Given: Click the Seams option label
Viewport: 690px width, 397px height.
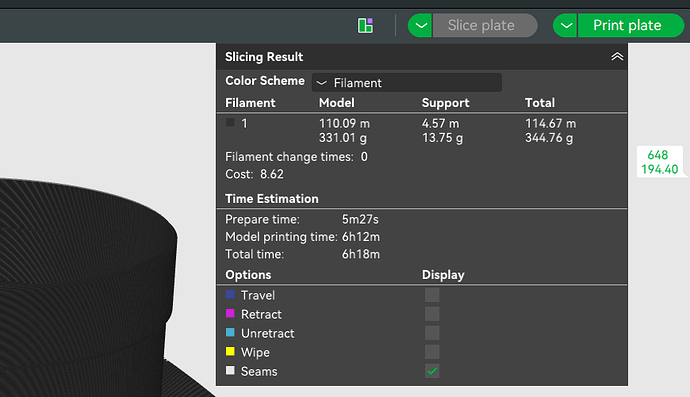Looking at the screenshot, I should [259, 371].
